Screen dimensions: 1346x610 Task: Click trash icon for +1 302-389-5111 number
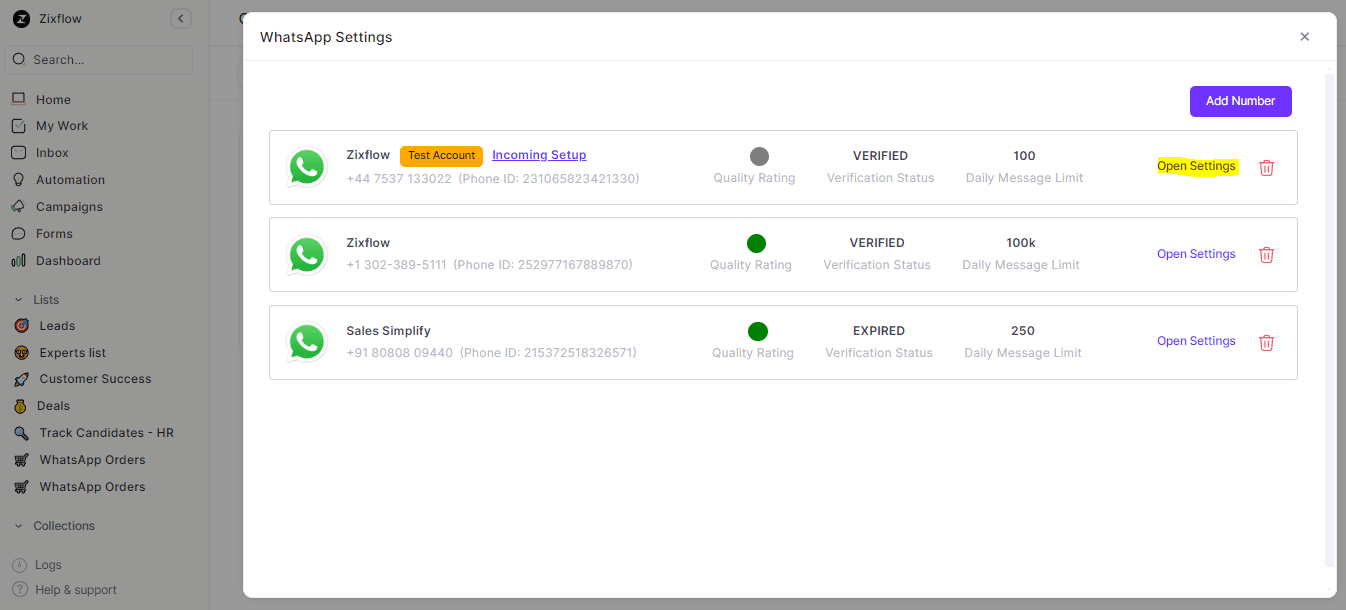coord(1266,255)
